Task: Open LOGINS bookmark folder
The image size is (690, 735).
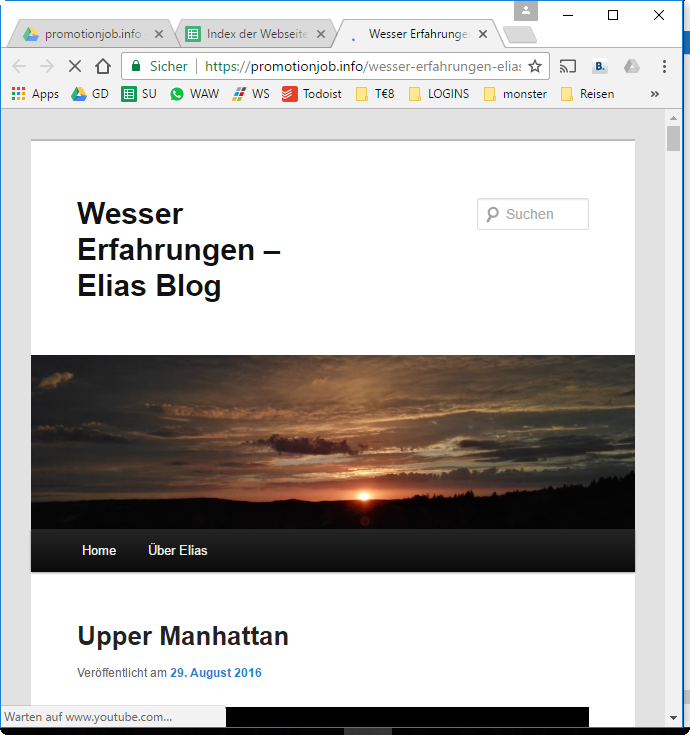Action: point(438,94)
